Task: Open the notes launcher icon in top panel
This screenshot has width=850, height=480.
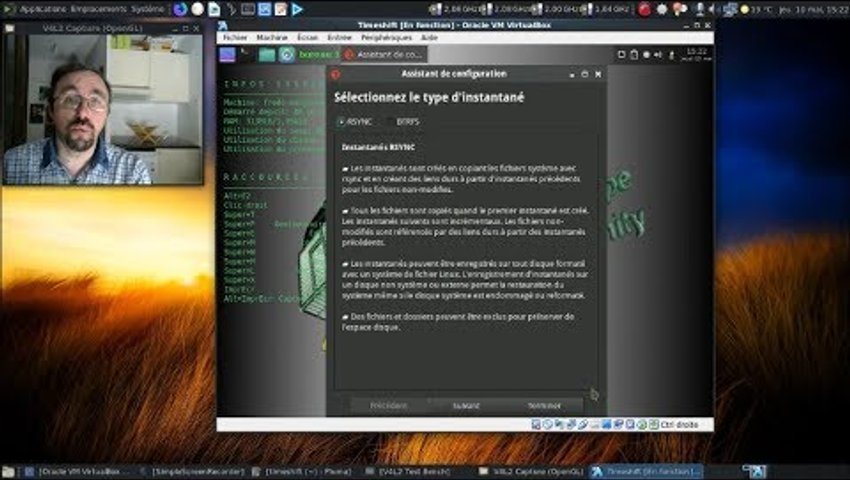Action: (280, 9)
